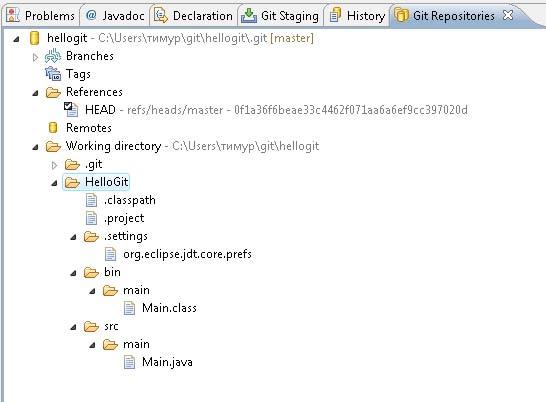Switch to the Problems tab

click(x=41, y=16)
